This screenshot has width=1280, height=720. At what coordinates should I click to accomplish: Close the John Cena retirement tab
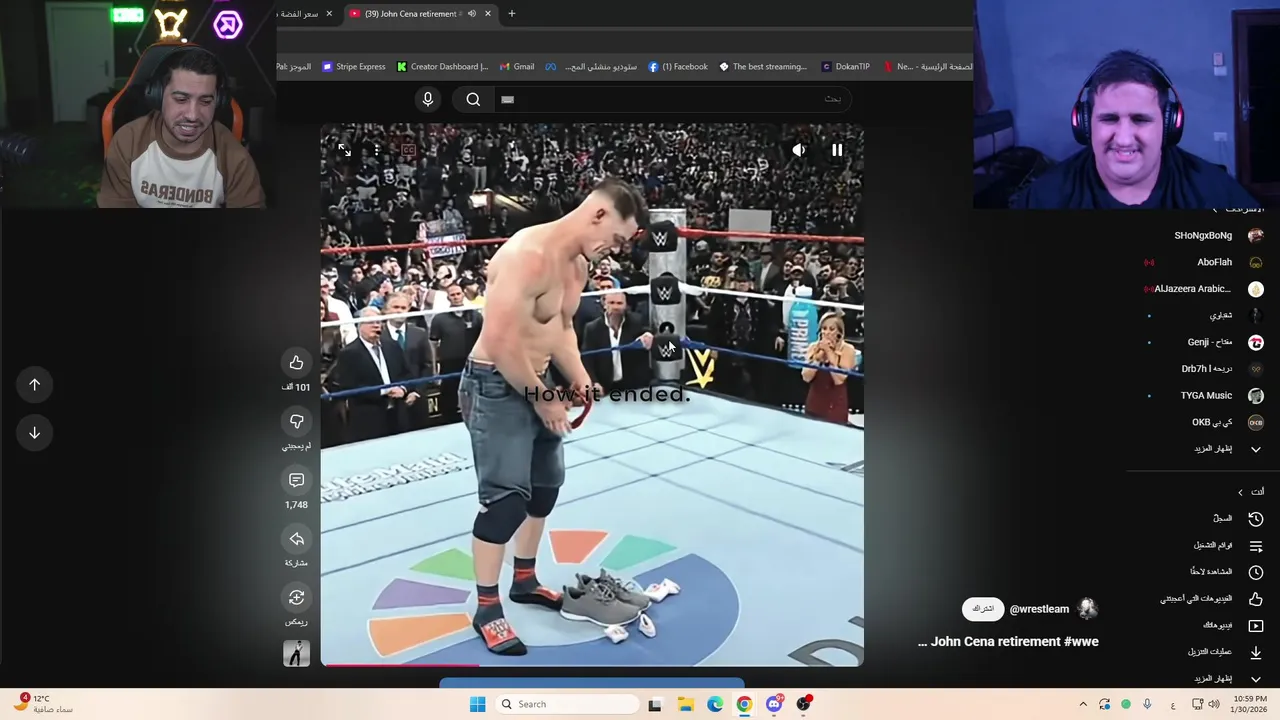[x=488, y=14]
